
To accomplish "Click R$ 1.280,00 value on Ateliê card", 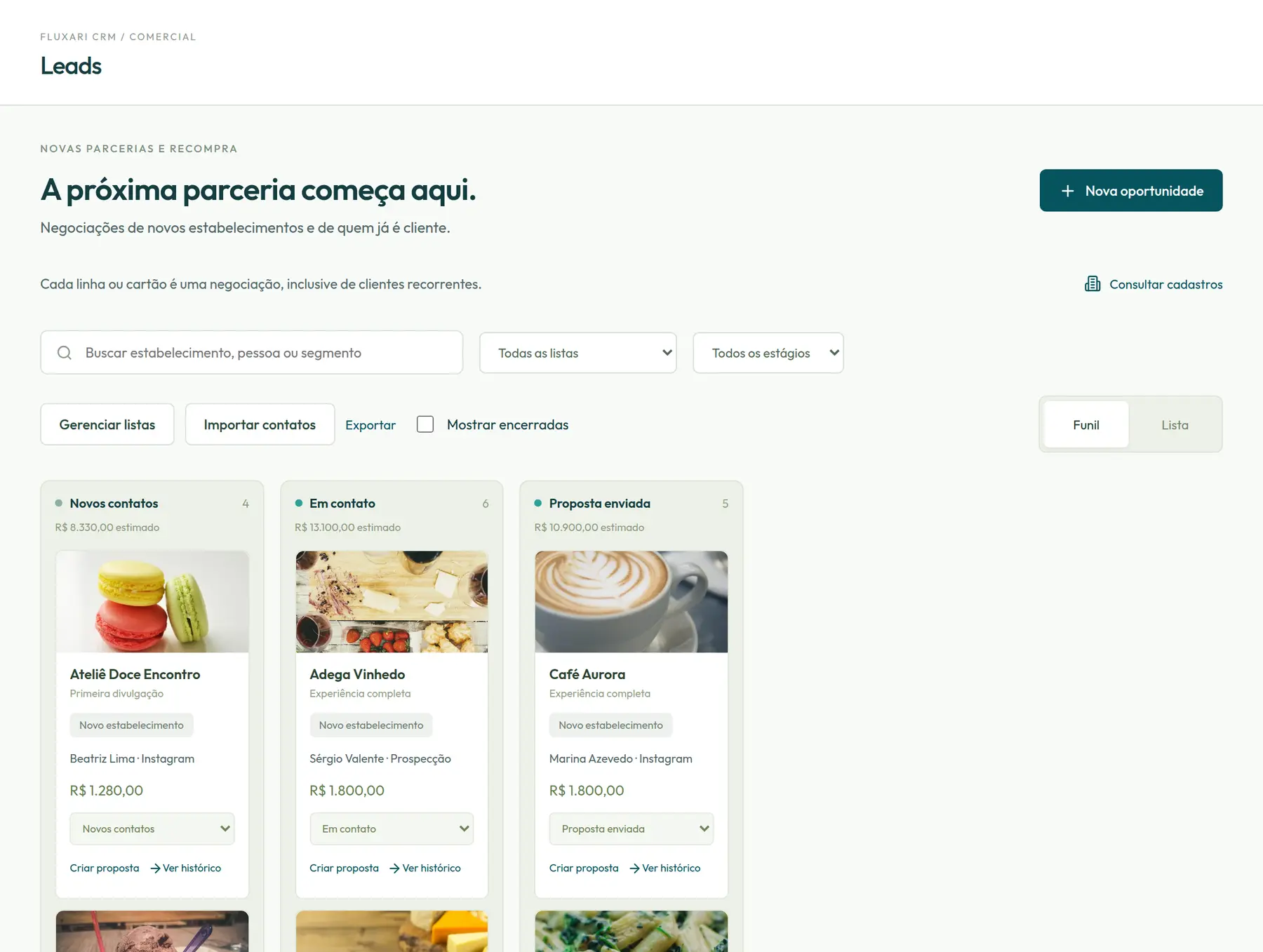I will 107,791.
